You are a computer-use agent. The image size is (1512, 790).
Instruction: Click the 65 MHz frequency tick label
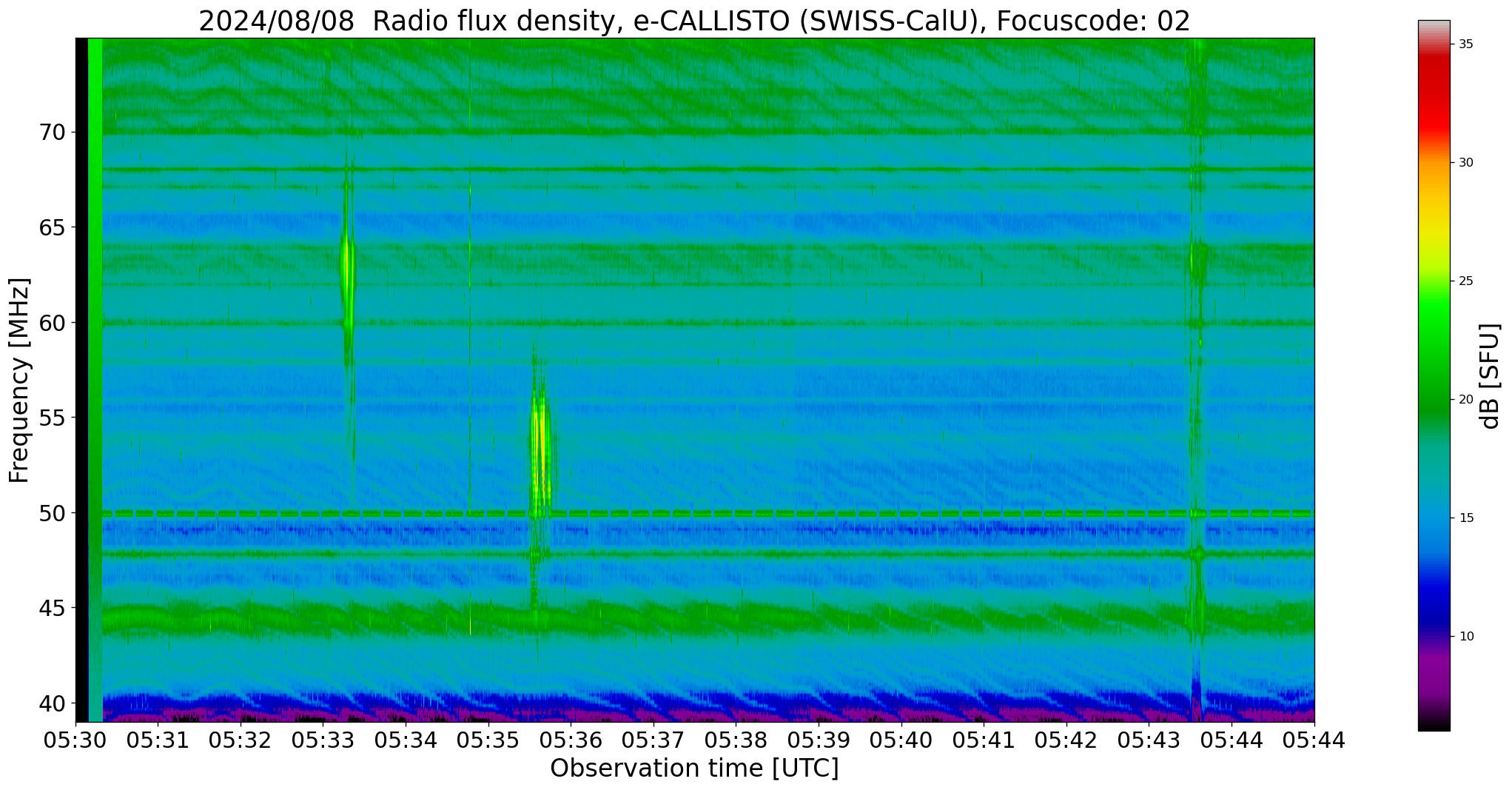coord(52,227)
